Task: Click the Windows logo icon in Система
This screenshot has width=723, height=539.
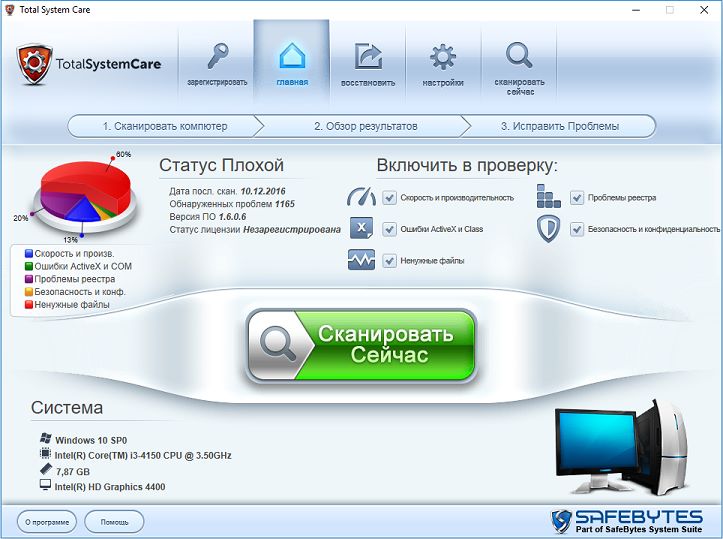Action: click(45, 438)
